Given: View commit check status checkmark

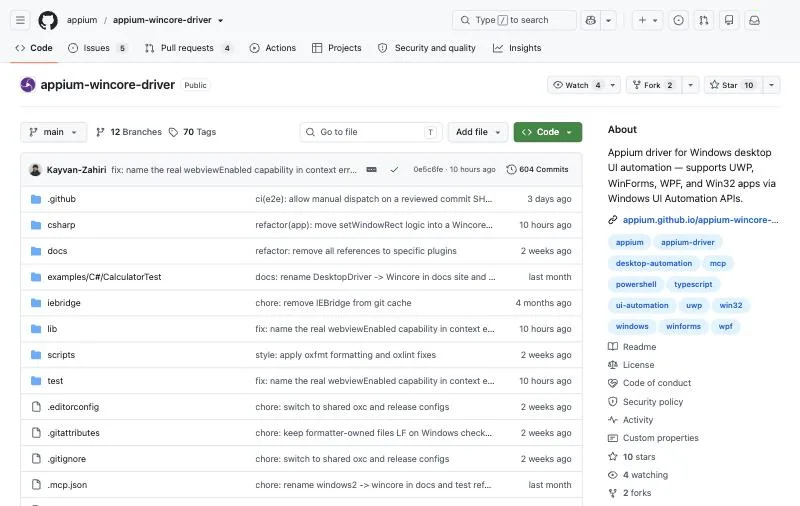Looking at the screenshot, I should pyautogui.click(x=394, y=169).
